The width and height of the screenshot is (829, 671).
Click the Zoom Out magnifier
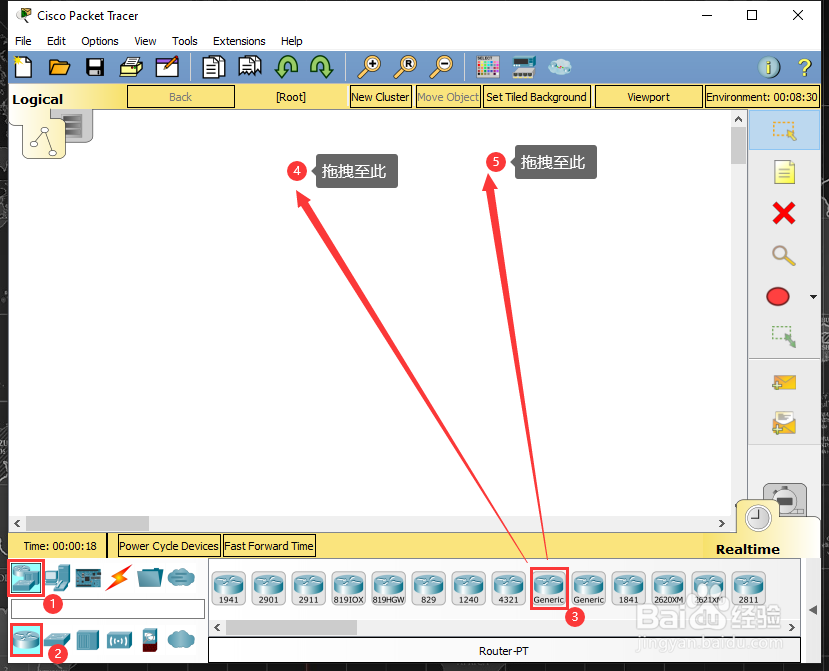pos(441,67)
